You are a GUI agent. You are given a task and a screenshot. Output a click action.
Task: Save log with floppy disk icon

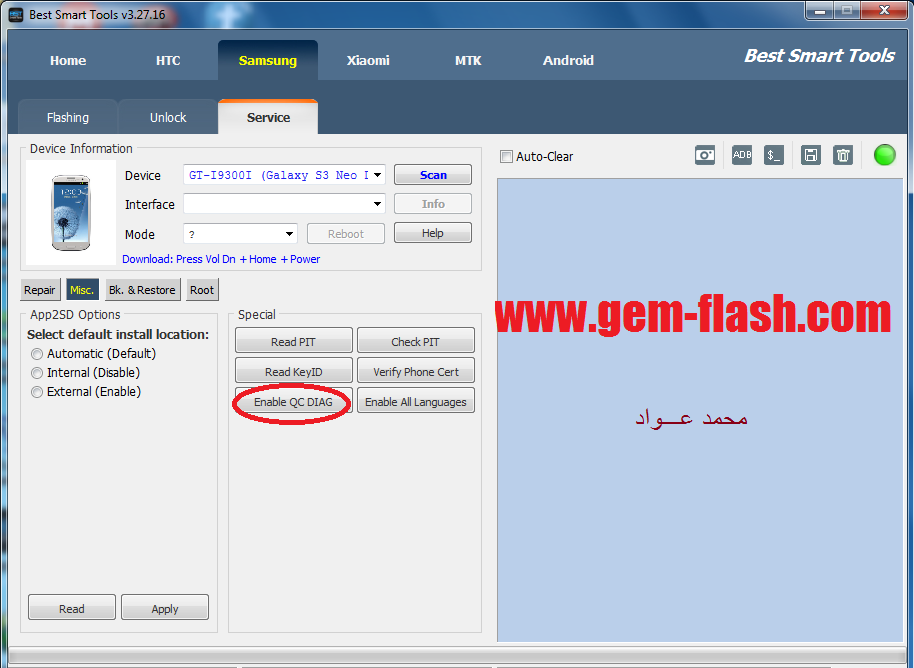(x=810, y=155)
